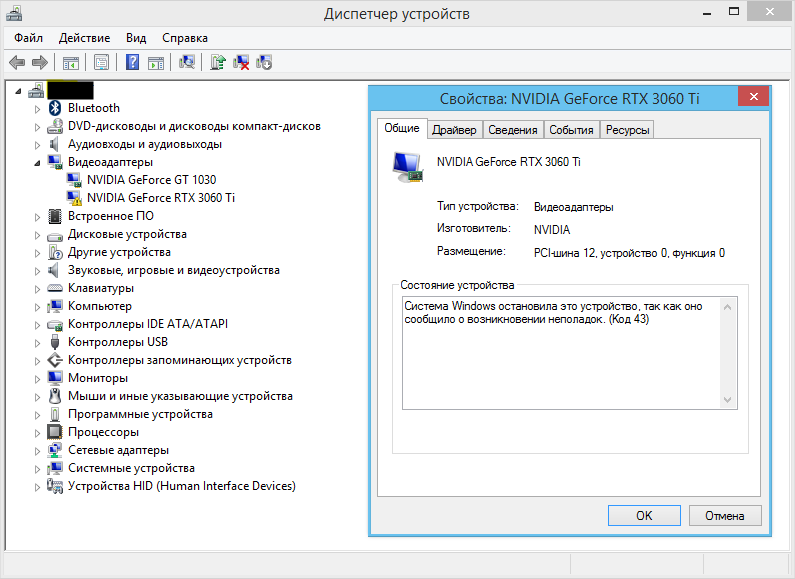This screenshot has width=795, height=579.
Task: Click the Update driver toolbar icon
Action: coord(218,62)
